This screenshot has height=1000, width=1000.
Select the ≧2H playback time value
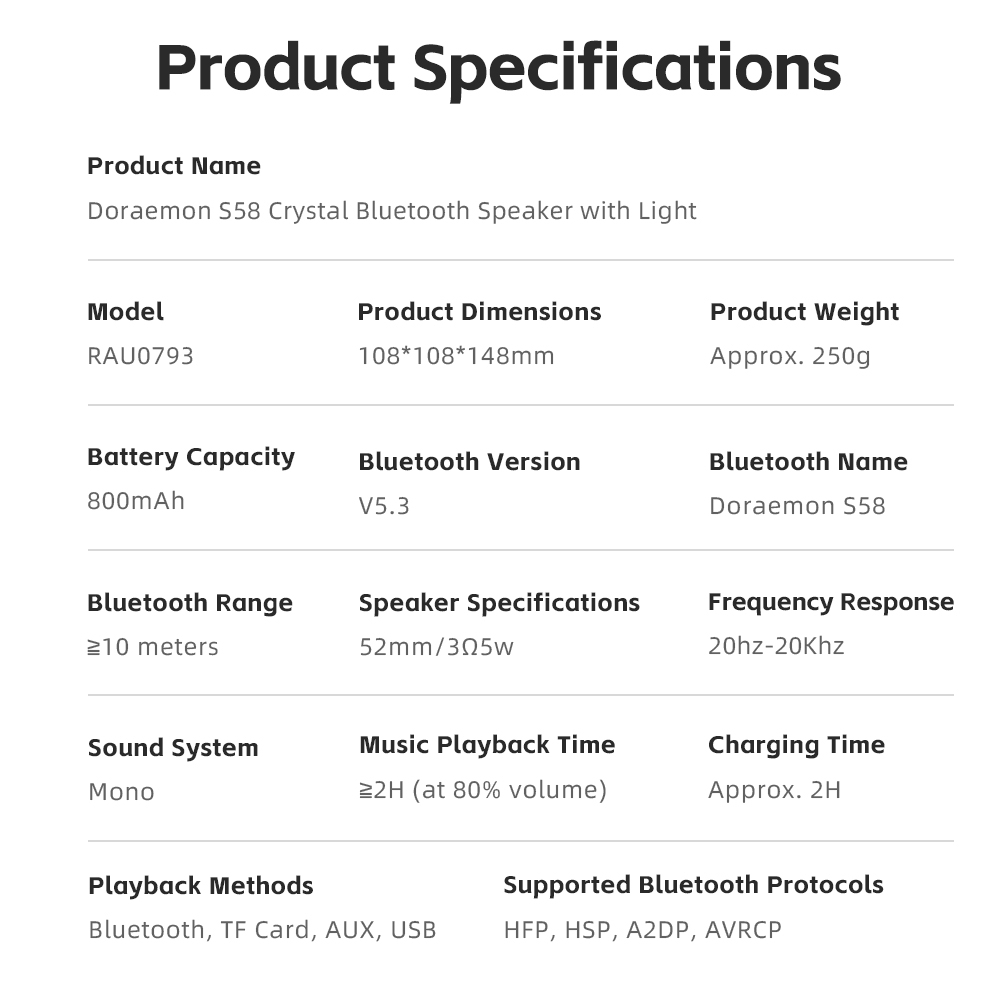[x=483, y=790]
